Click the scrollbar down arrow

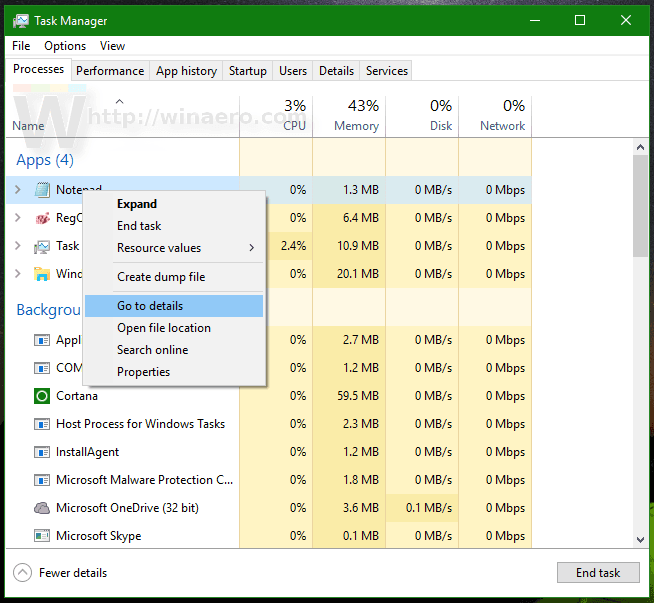[640, 540]
